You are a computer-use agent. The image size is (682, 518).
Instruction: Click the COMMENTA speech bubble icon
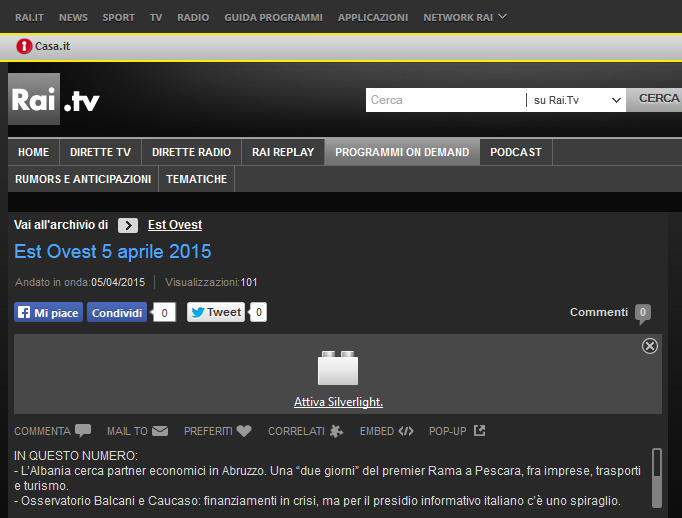(83, 431)
